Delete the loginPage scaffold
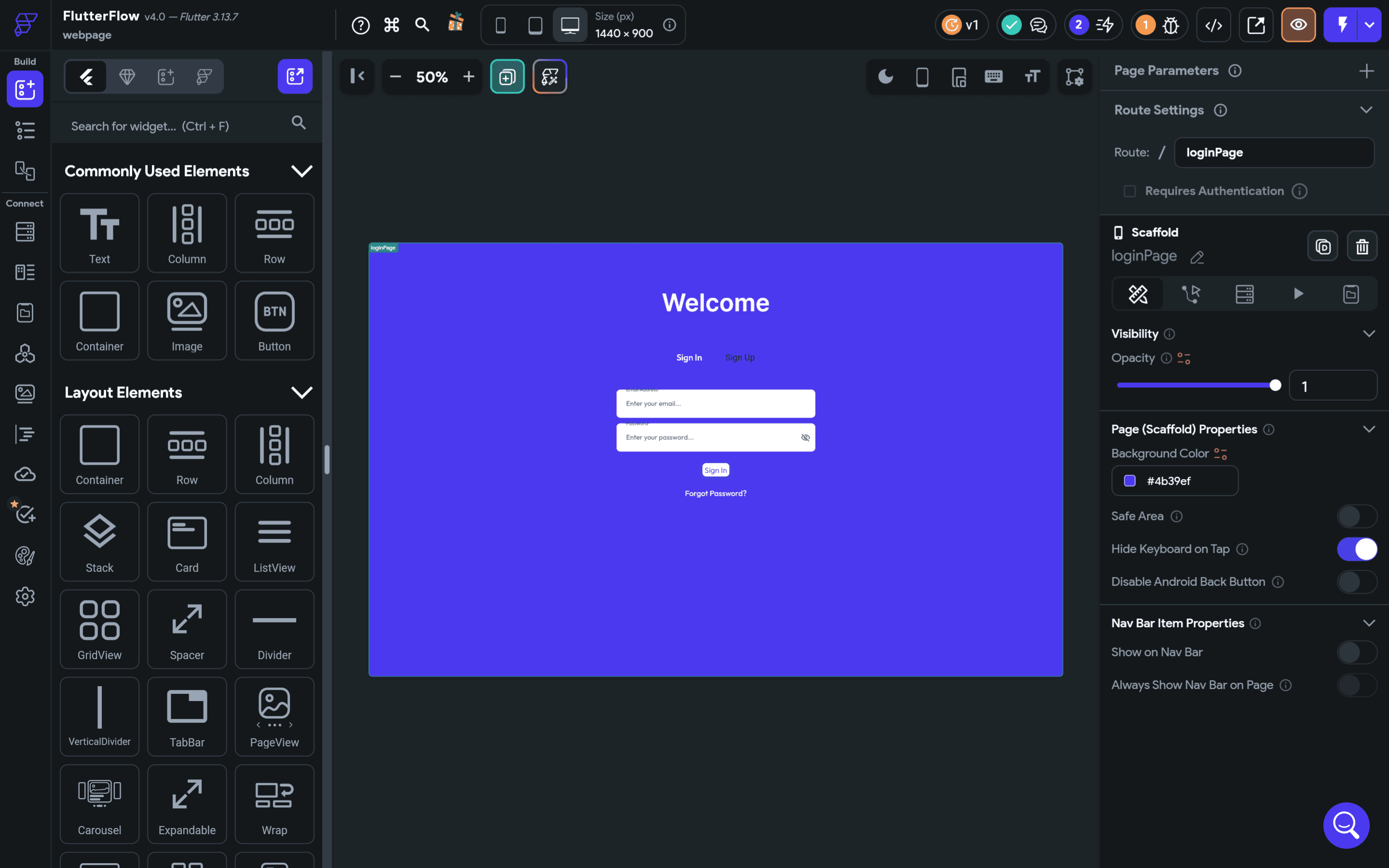The width and height of the screenshot is (1389, 868). coord(1362,247)
